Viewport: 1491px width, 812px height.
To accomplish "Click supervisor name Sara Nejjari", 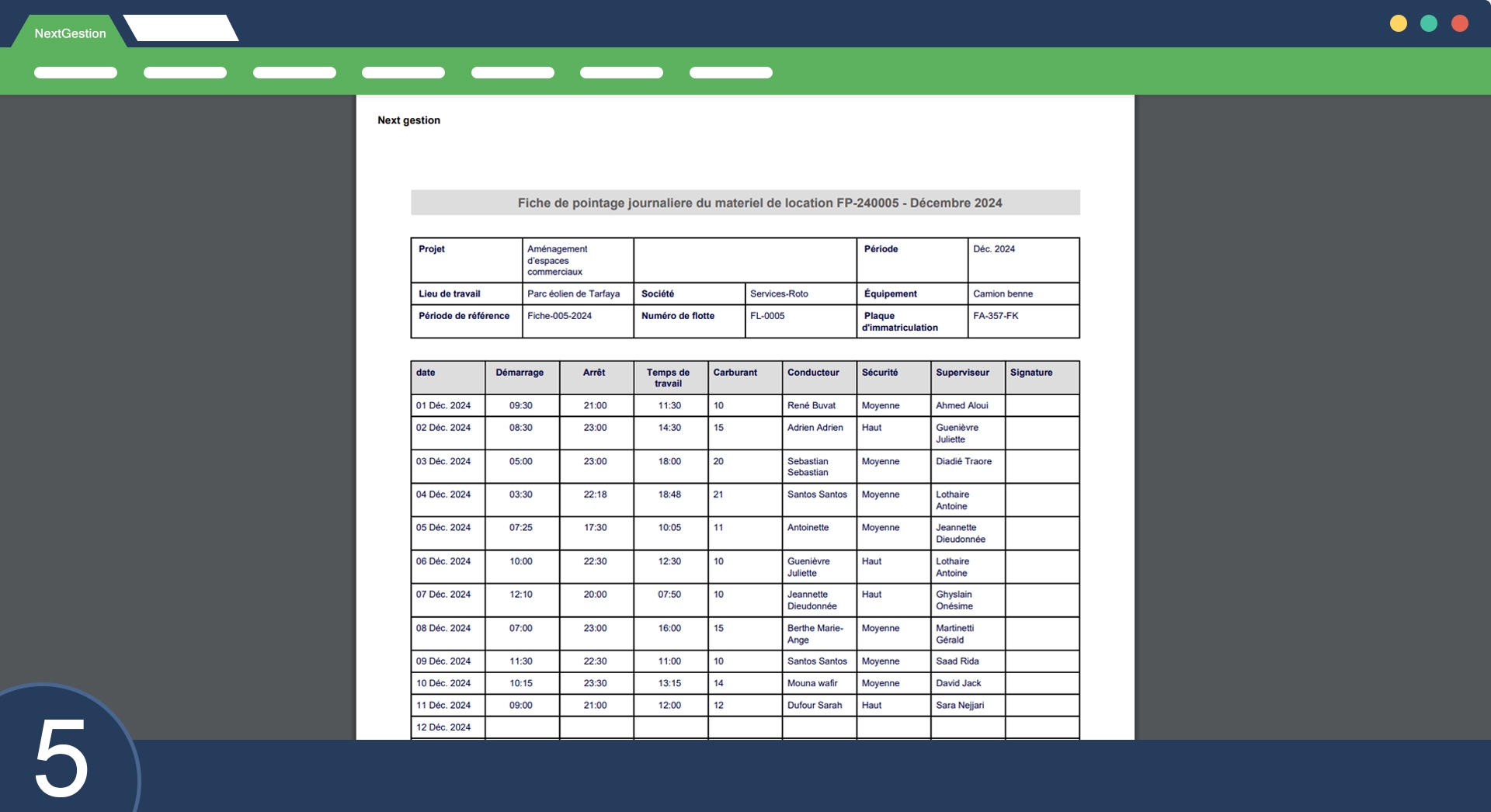I will [960, 705].
